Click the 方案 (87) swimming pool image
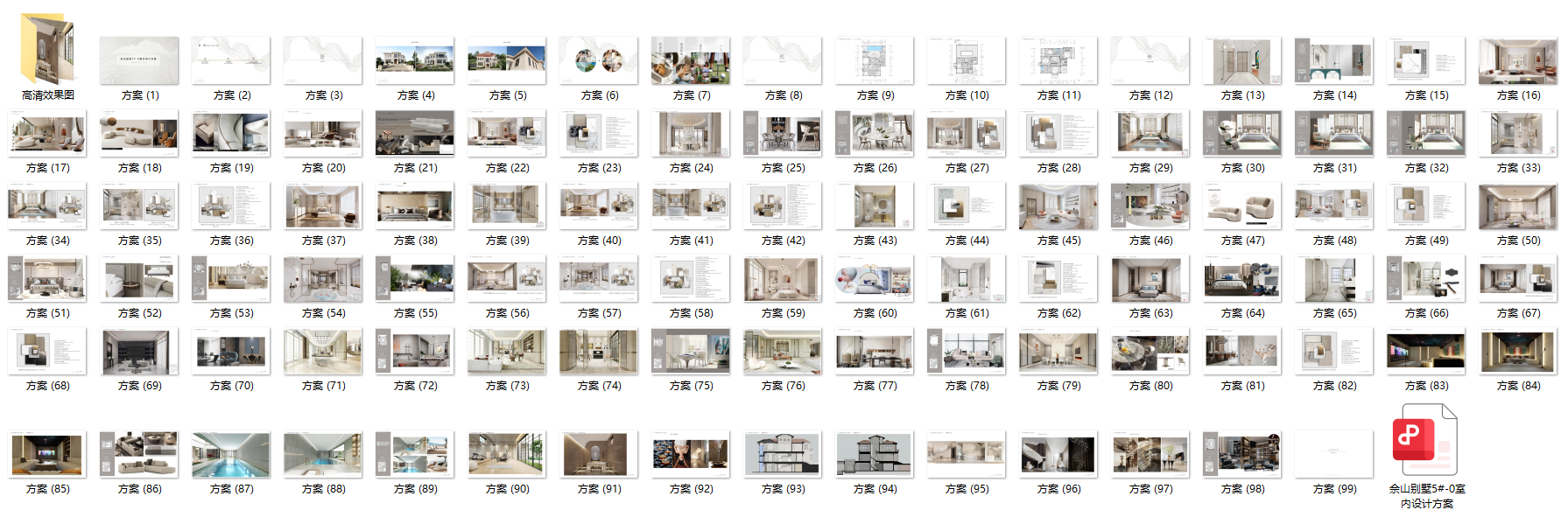Image resolution: width=1568 pixels, height=510 pixels. click(231, 454)
